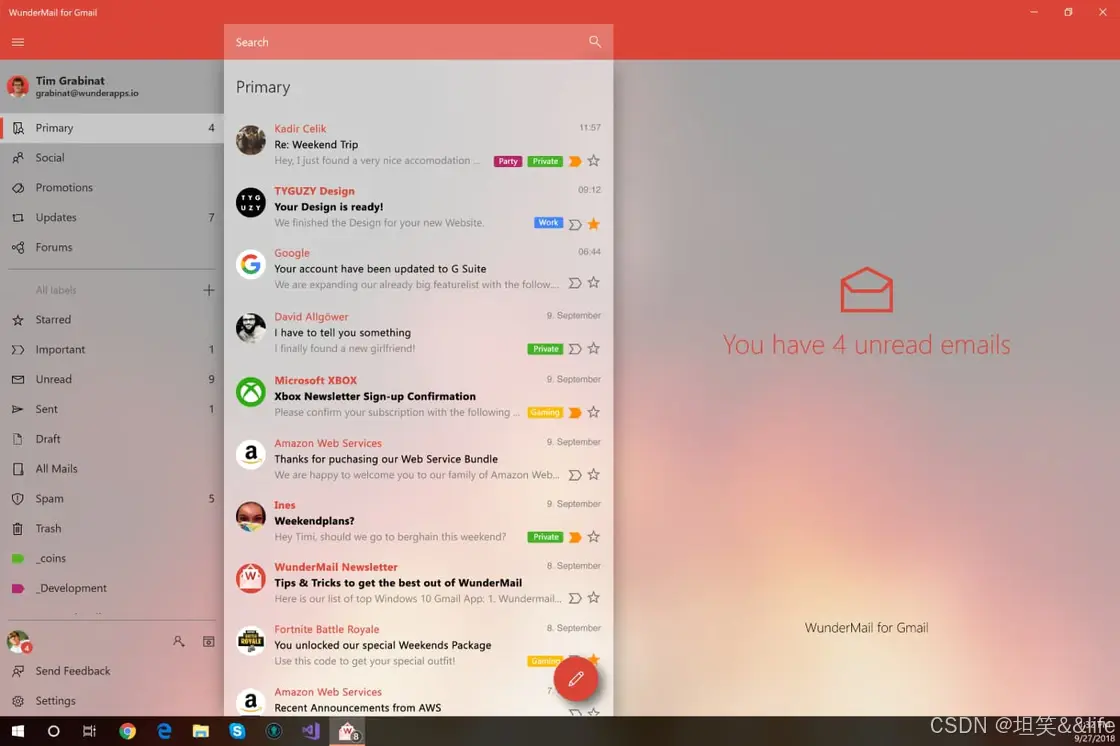Add a new label with the plus icon
1120x746 pixels.
209,290
